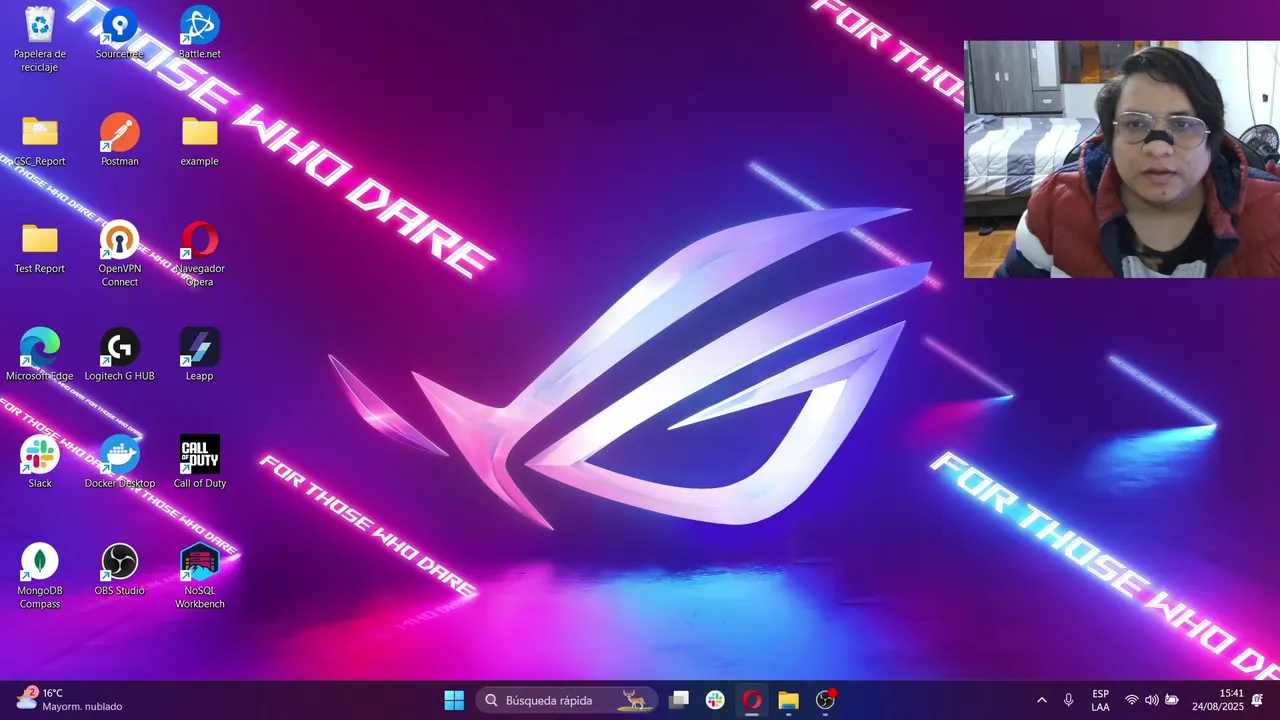Select the Test Report folder
1280x720 pixels.
coord(40,247)
